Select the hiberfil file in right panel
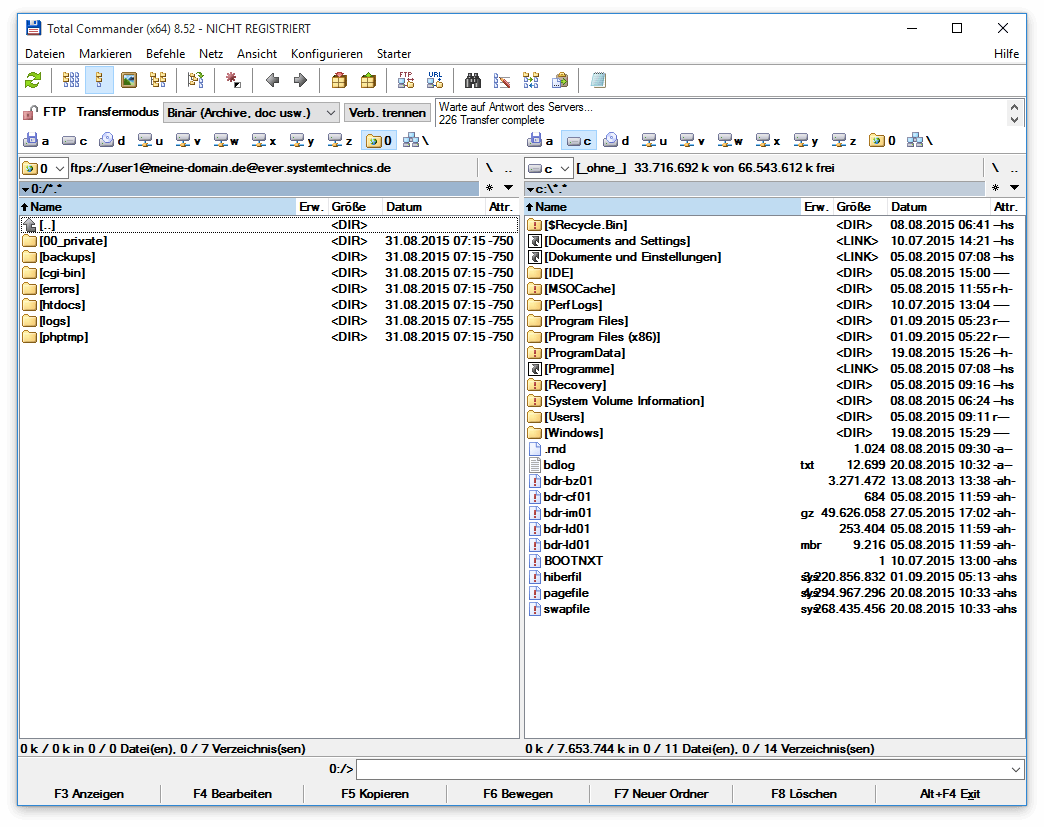The width and height of the screenshot is (1044, 827). point(774,577)
